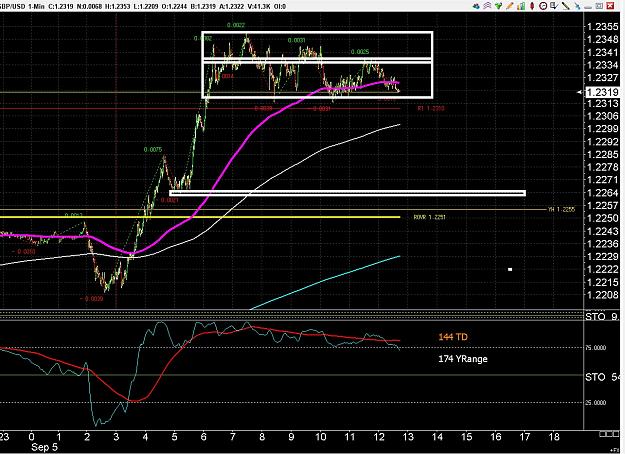Click the R1 red pivot label
625x454 pixels.
click(x=430, y=108)
